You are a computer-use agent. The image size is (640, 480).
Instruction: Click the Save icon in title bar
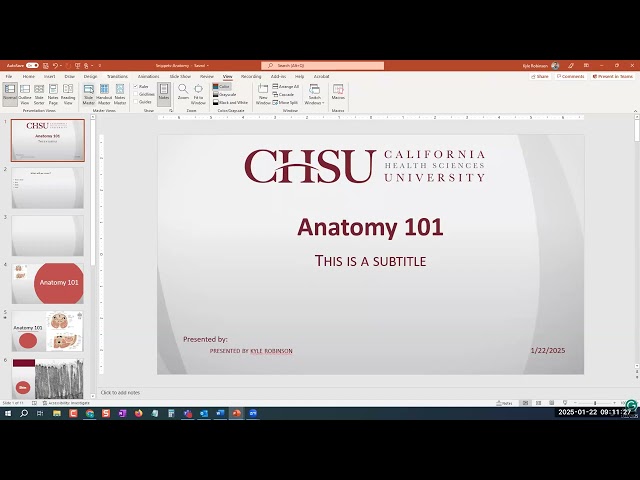point(46,65)
